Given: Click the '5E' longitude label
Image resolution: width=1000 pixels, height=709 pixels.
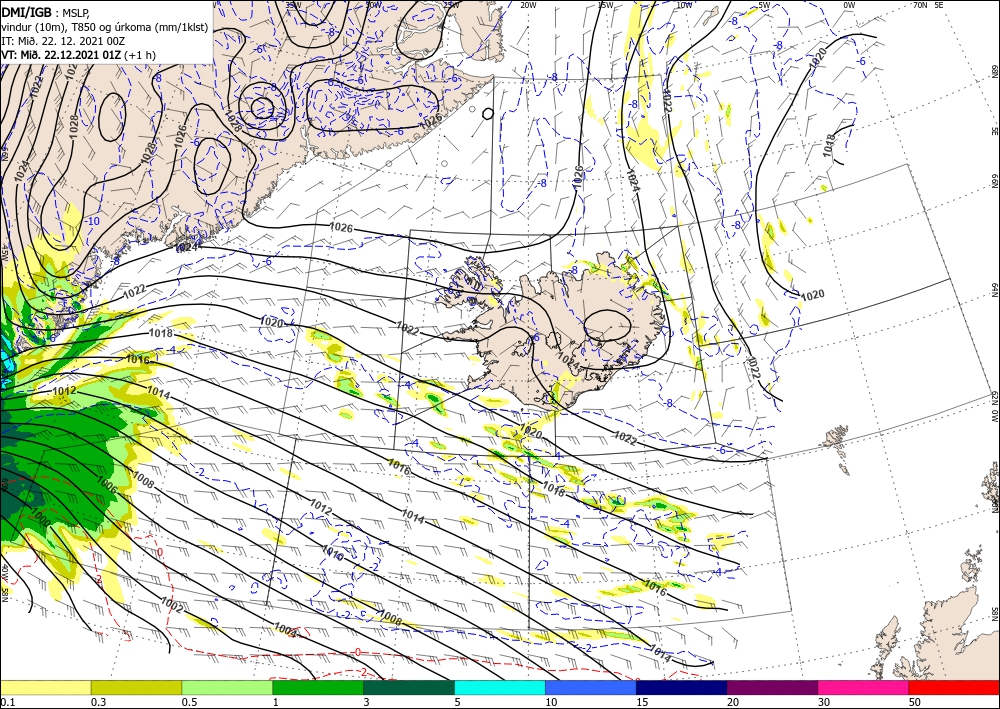Looking at the screenshot, I should click(939, 5).
